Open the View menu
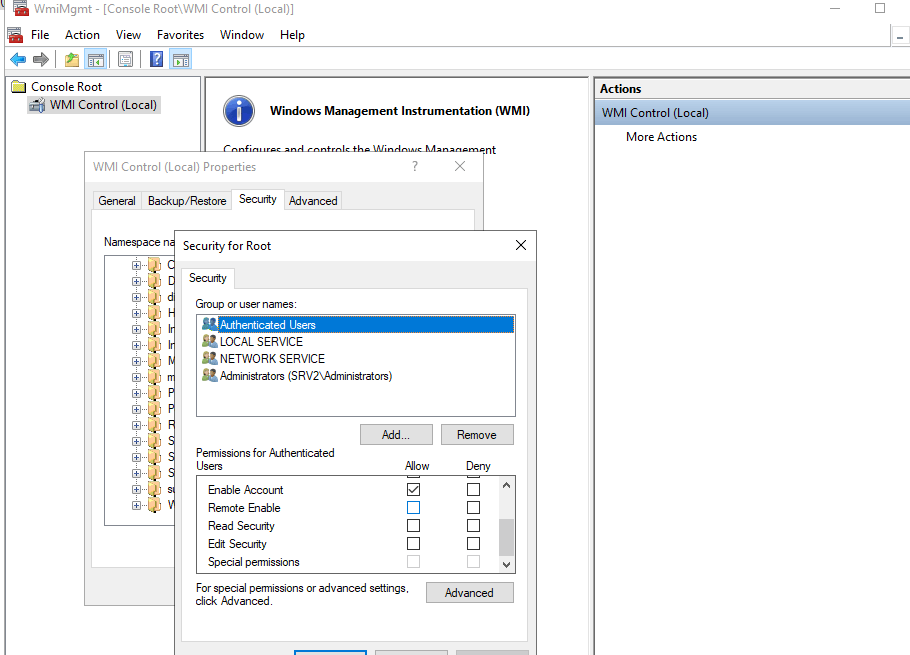 tap(128, 35)
